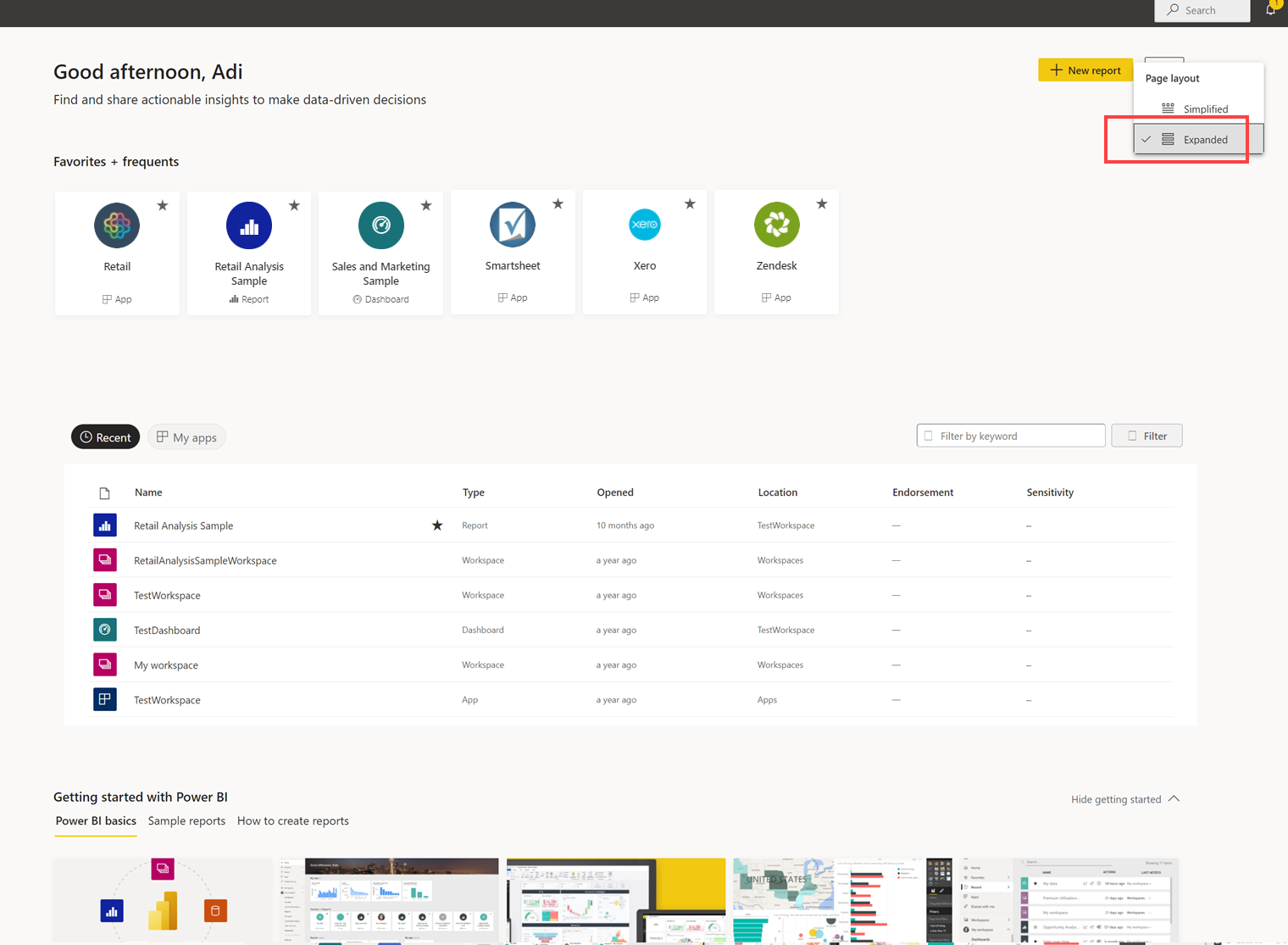Open the Xero app icon
The height and width of the screenshot is (945, 1288).
[x=645, y=225]
